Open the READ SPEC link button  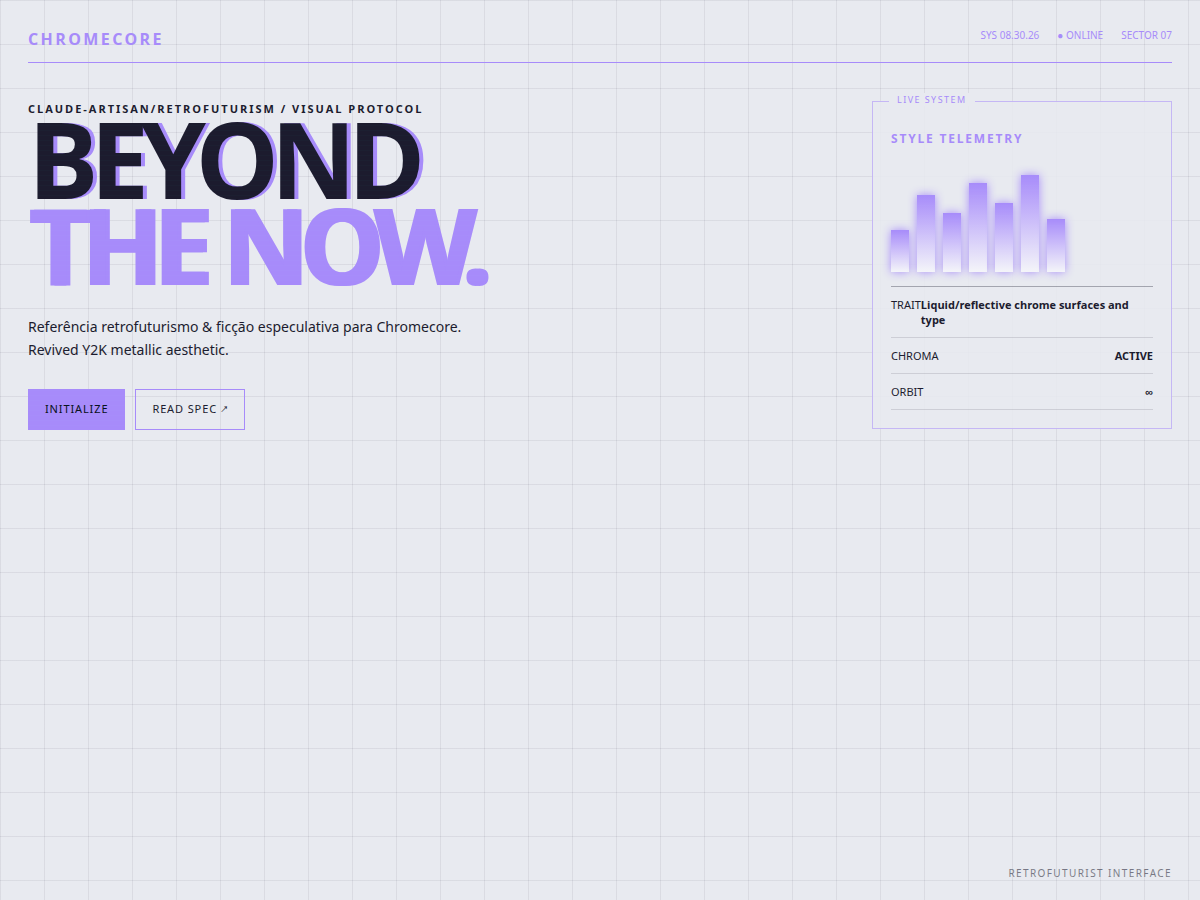(190, 409)
